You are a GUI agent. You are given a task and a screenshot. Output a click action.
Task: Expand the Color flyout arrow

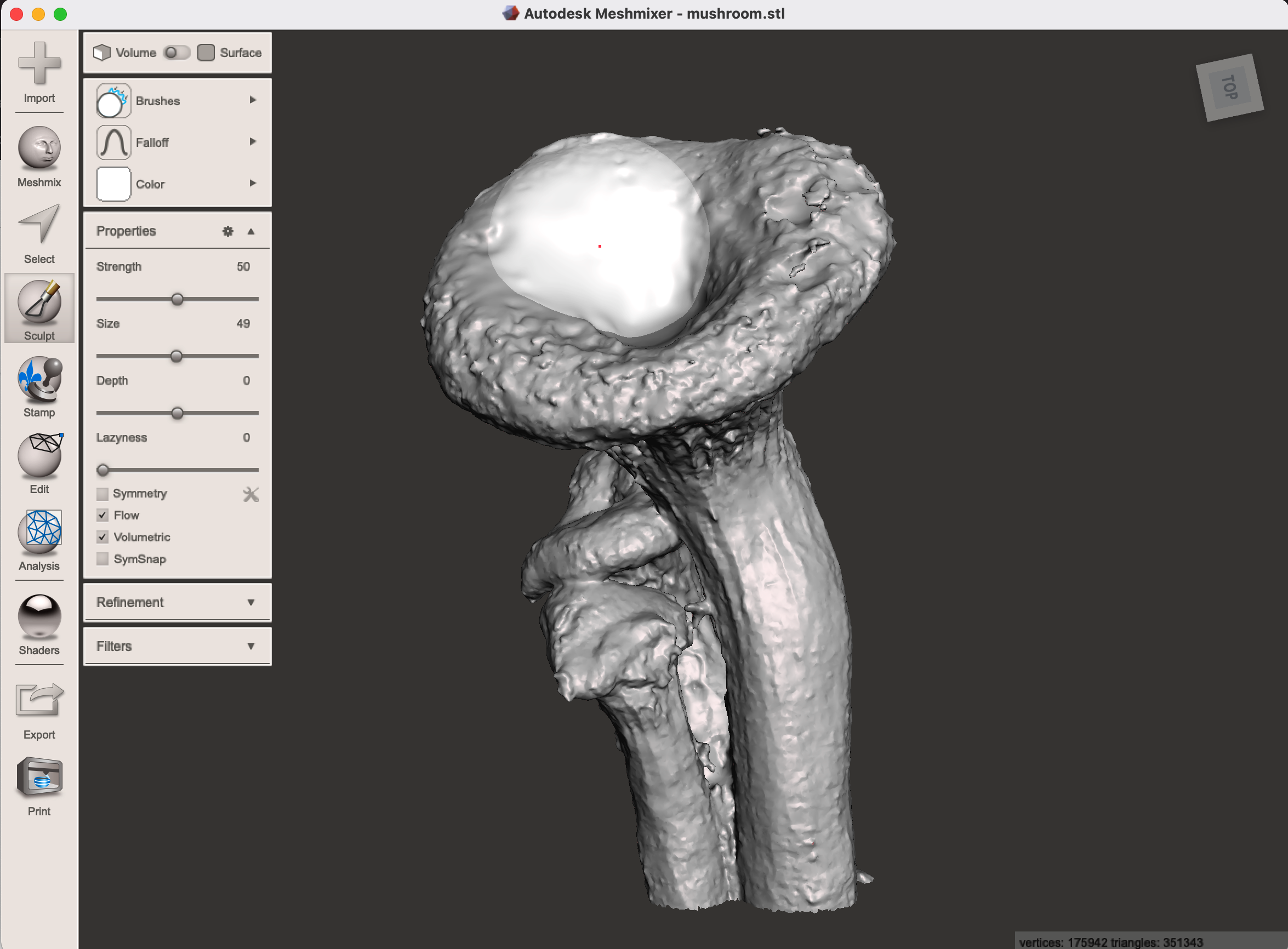click(252, 183)
